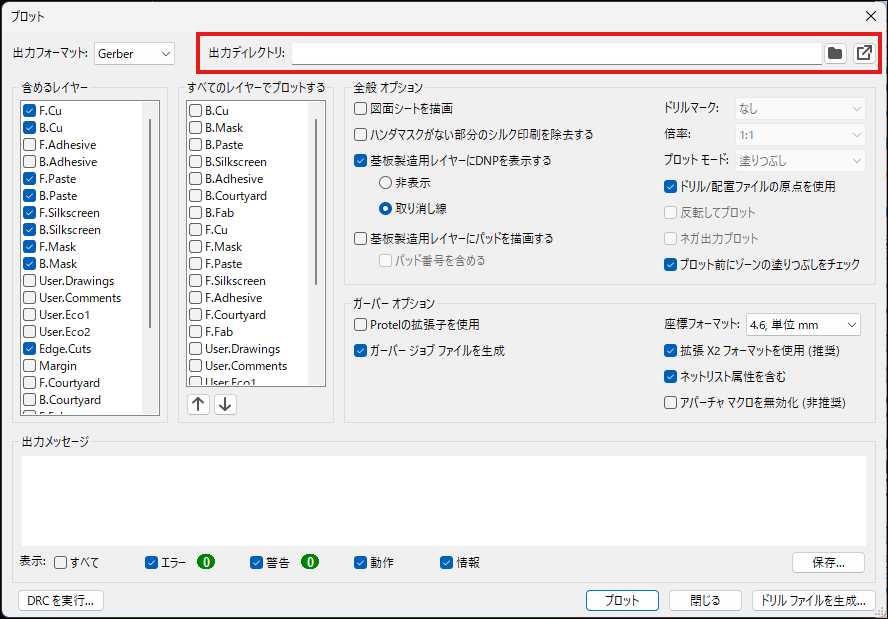Toggle Protelの拡張子を使用 option
888x619 pixels.
[x=361, y=324]
